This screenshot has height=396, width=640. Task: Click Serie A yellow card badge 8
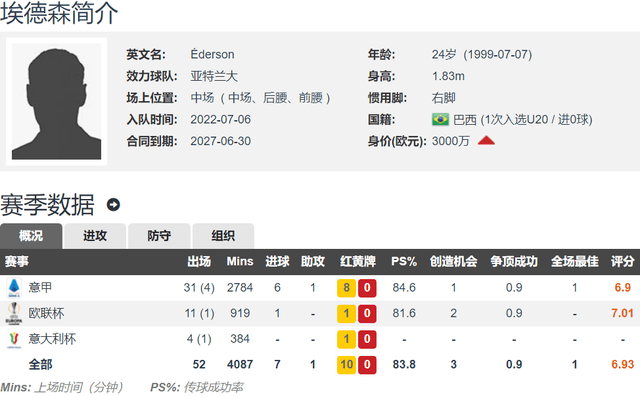(x=347, y=288)
